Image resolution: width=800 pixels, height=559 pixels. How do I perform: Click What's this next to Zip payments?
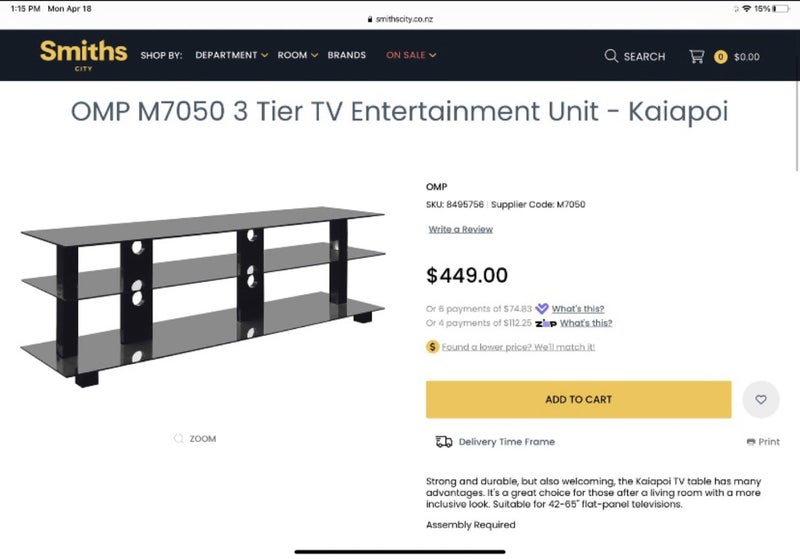[x=586, y=323]
